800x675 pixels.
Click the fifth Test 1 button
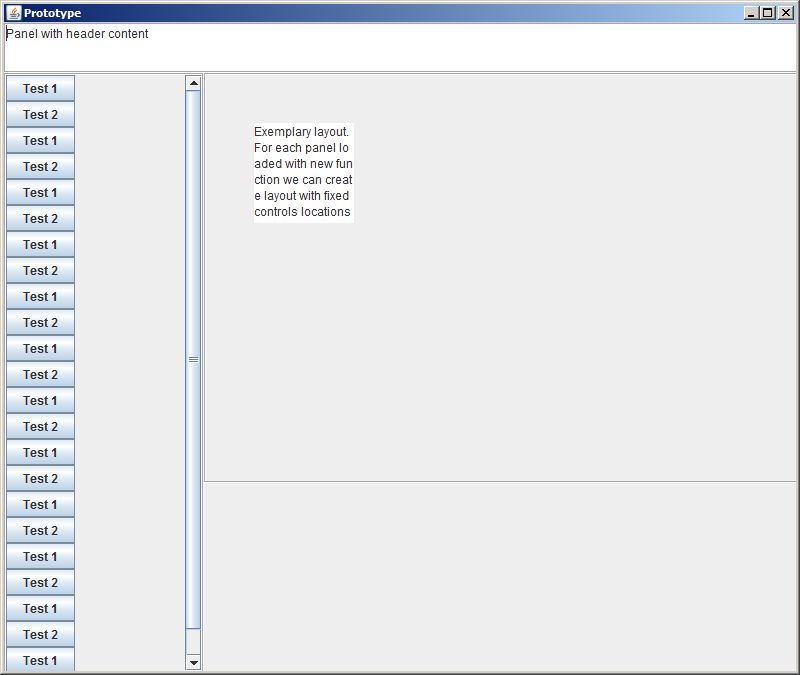pyautogui.click(x=40, y=296)
